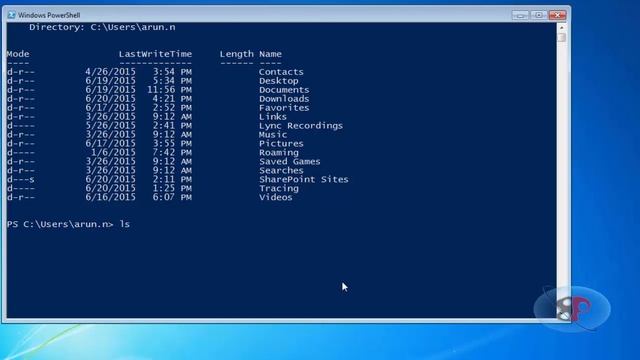
Task: Click the PowerShell vertical scrollbar thumb
Action: point(562,37)
